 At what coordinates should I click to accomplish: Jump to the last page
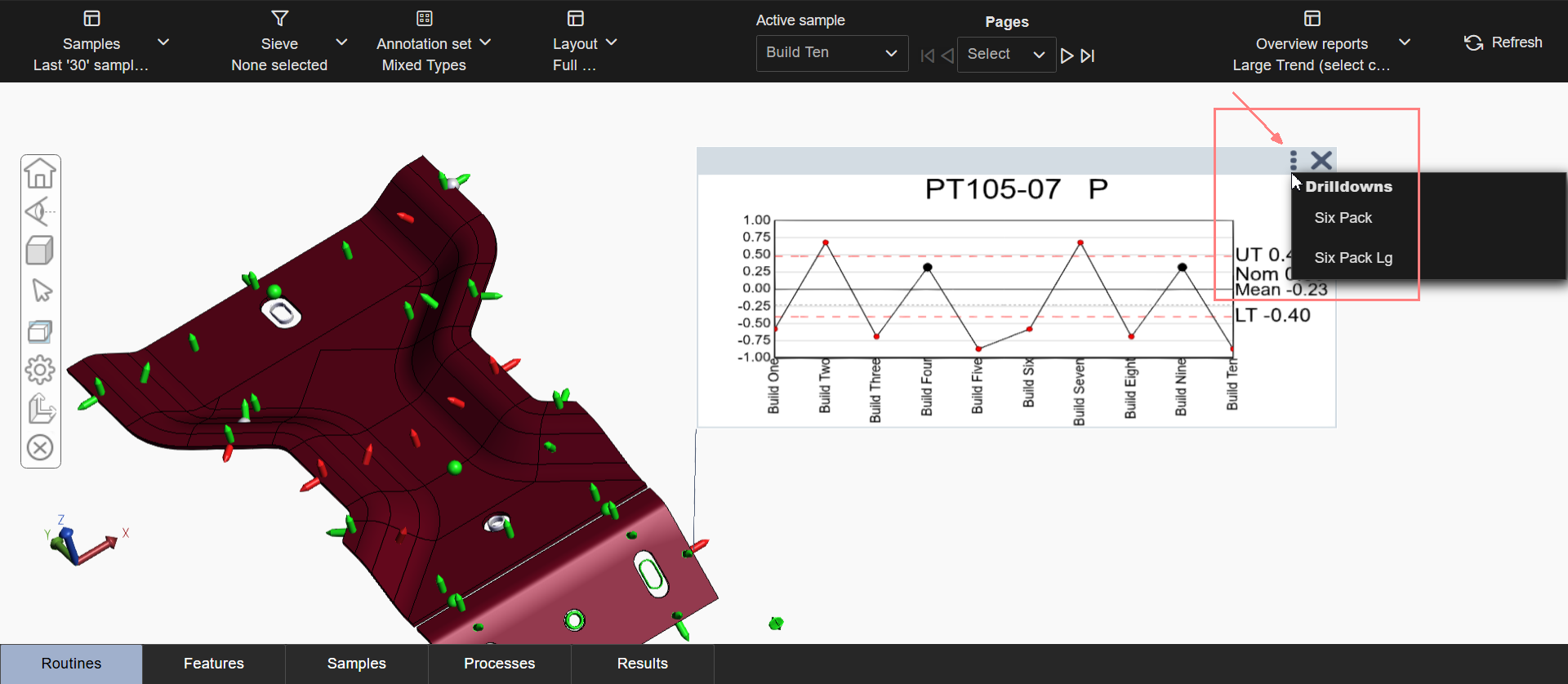pos(1088,56)
